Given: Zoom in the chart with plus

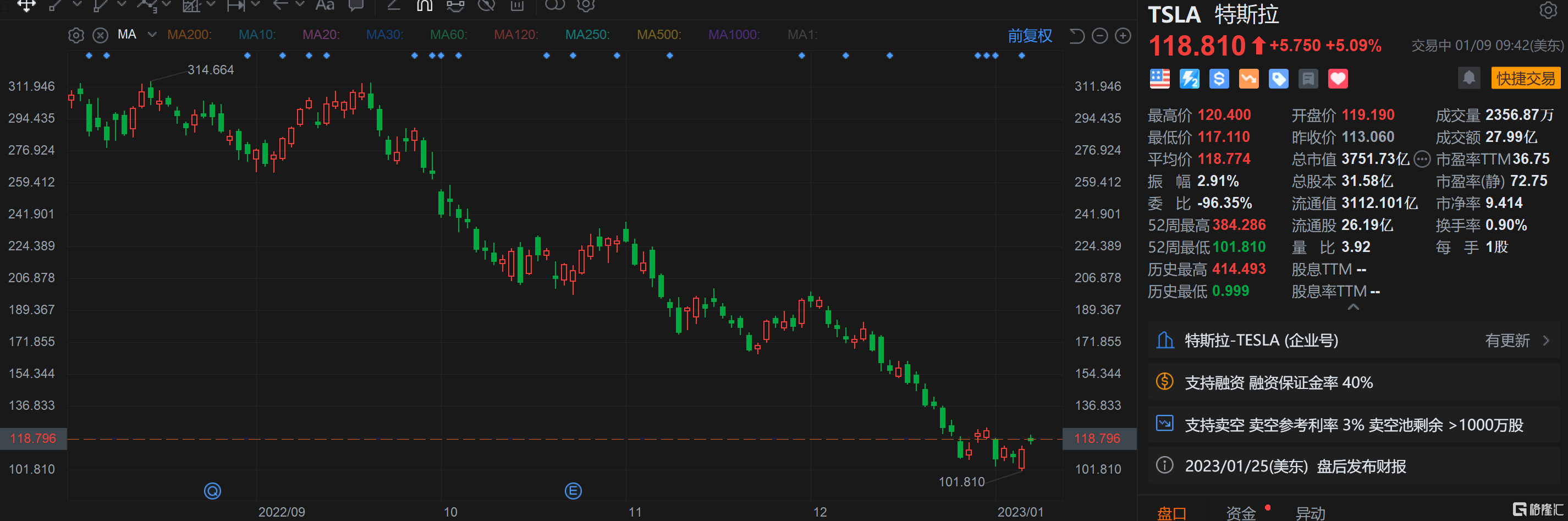Looking at the screenshot, I should pyautogui.click(x=1123, y=36).
